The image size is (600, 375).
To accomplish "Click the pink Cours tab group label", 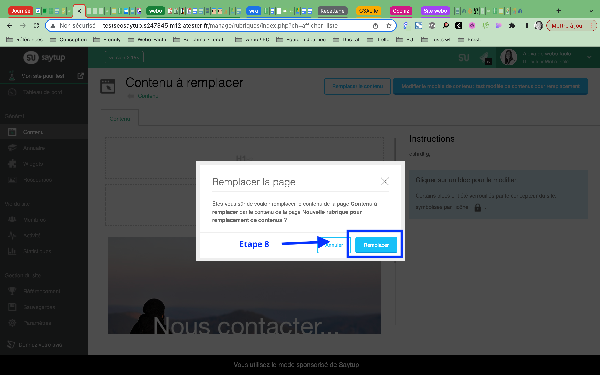I will click(x=401, y=11).
